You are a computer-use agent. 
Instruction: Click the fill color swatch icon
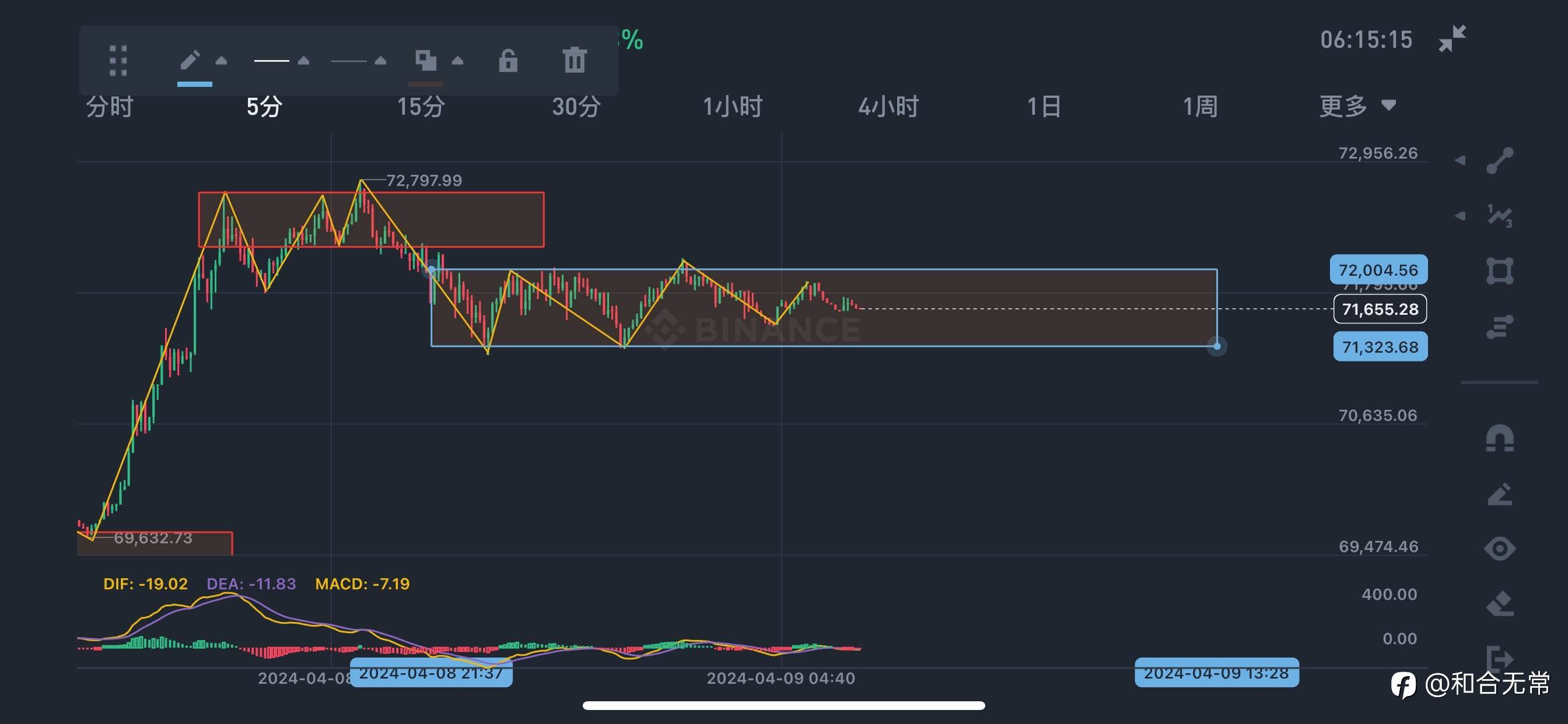(x=425, y=60)
